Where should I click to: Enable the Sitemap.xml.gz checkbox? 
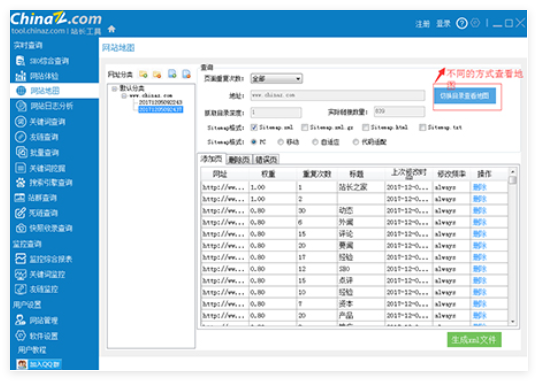tap(304, 128)
